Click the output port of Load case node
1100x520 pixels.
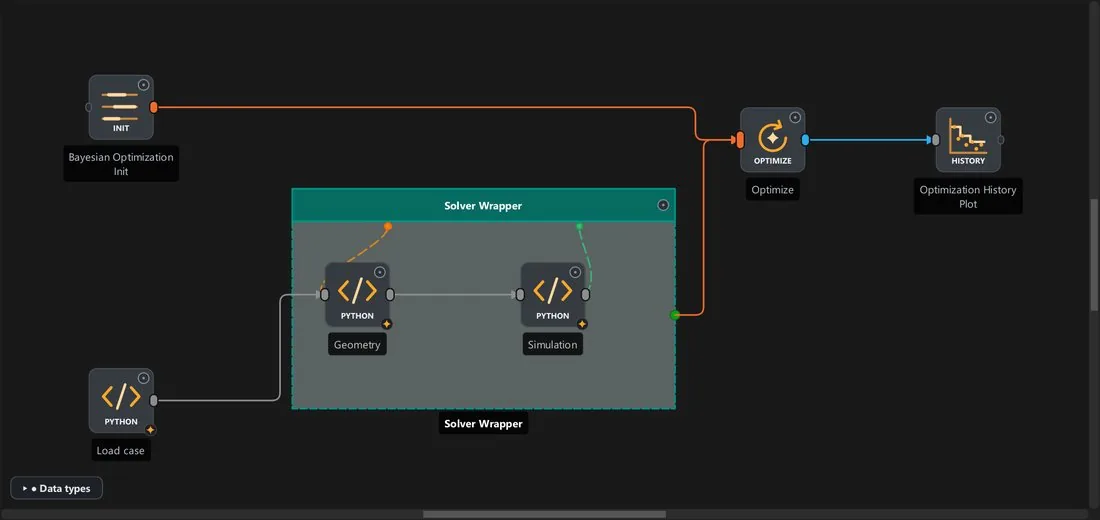(154, 401)
